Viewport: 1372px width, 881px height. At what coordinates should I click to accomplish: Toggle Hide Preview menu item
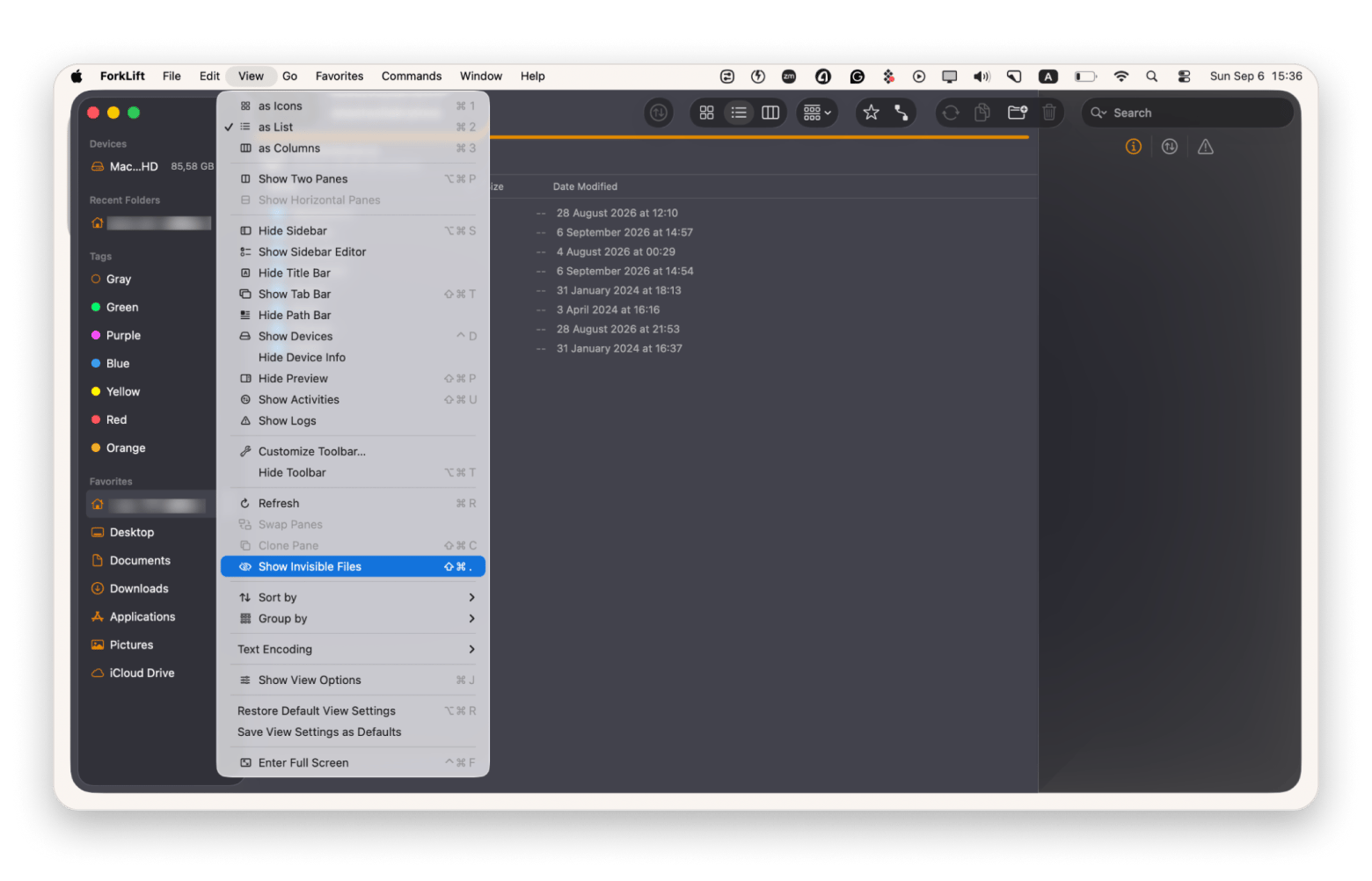[353, 379]
